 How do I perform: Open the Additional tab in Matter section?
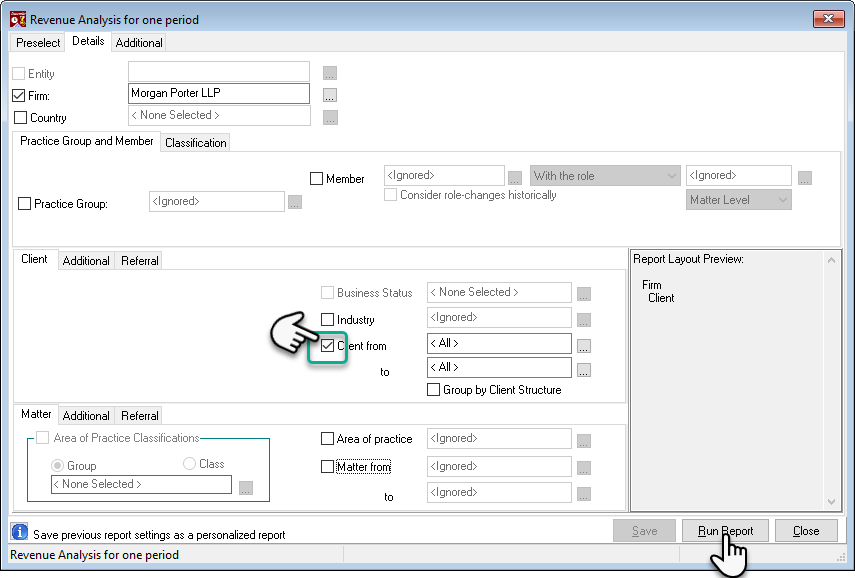pos(86,416)
